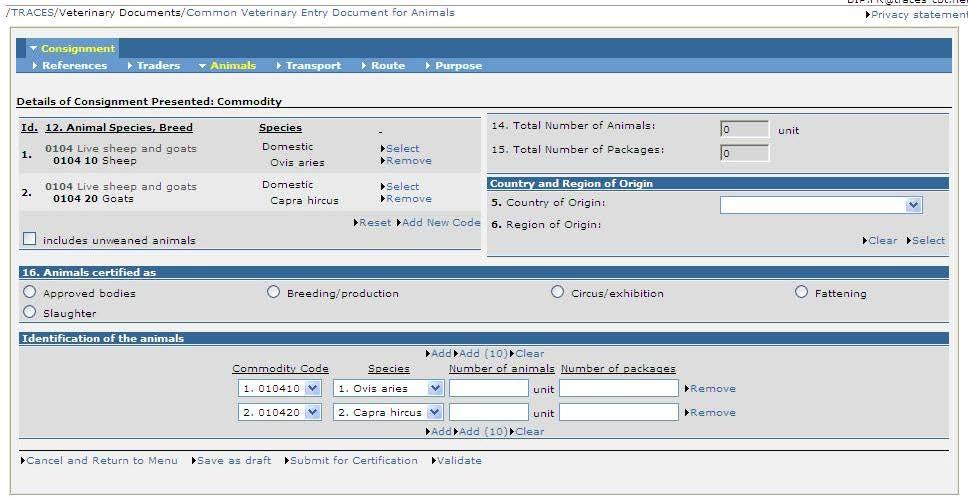This screenshot has width=968, height=502.
Task: Click bottom Add link below identification rows
Action: 441,432
